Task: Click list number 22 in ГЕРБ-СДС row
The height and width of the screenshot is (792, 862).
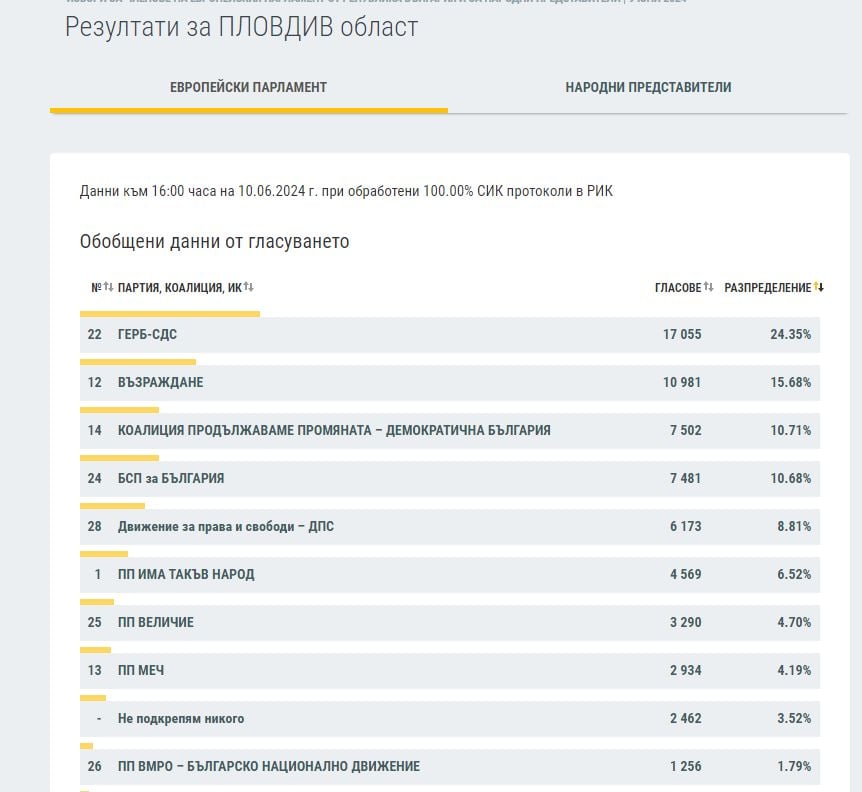Action: [95, 335]
